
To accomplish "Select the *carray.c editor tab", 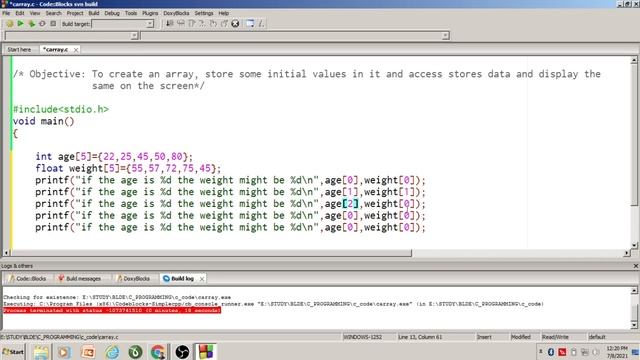I will point(56,49).
